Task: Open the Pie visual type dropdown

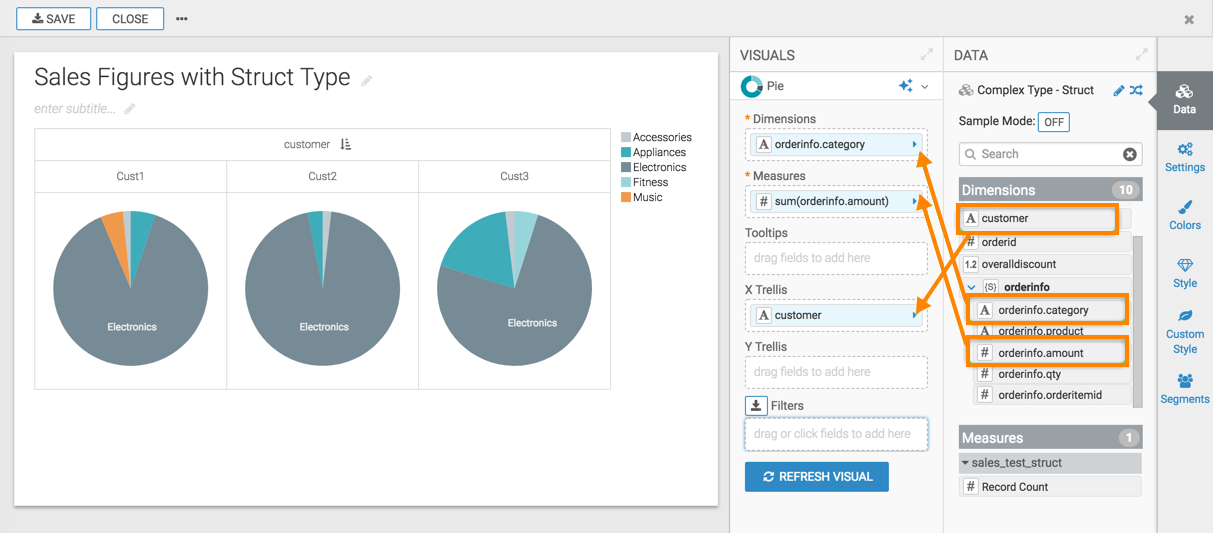Action: tap(925, 87)
